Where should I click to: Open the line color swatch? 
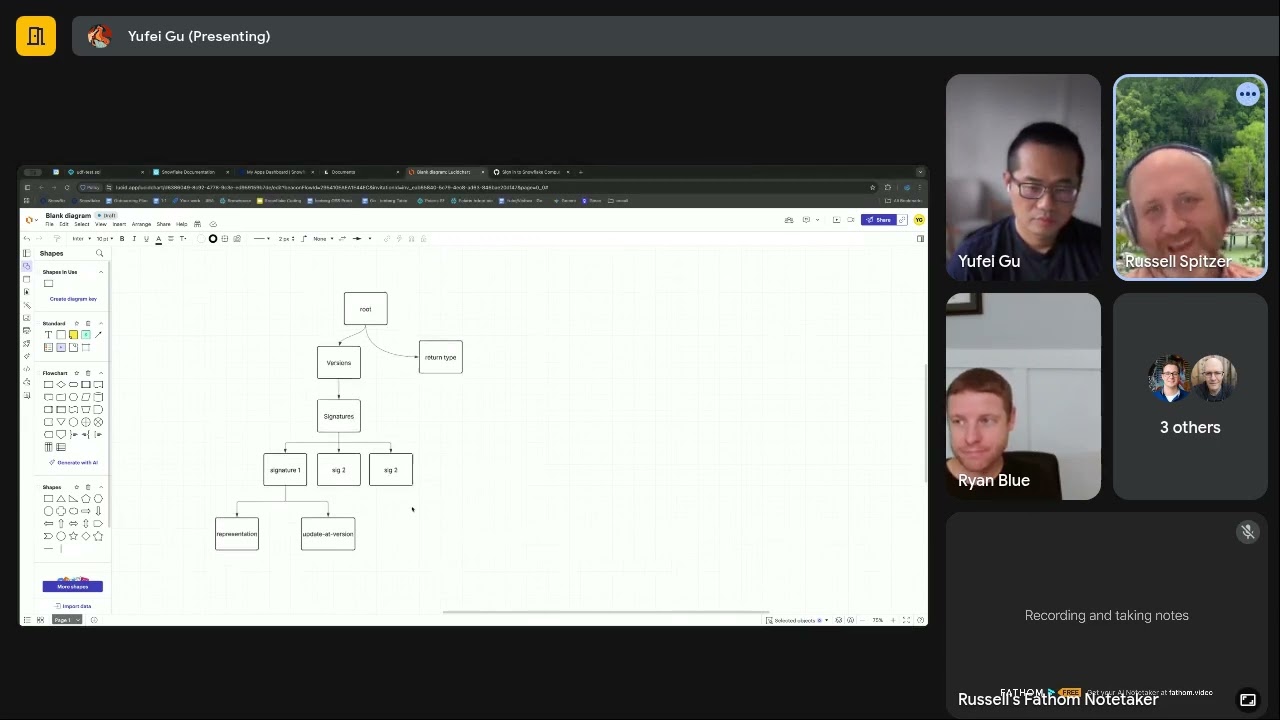[x=212, y=239]
